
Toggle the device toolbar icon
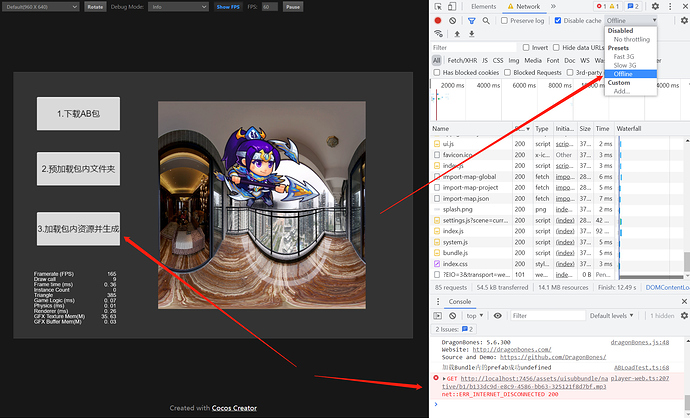pos(452,7)
